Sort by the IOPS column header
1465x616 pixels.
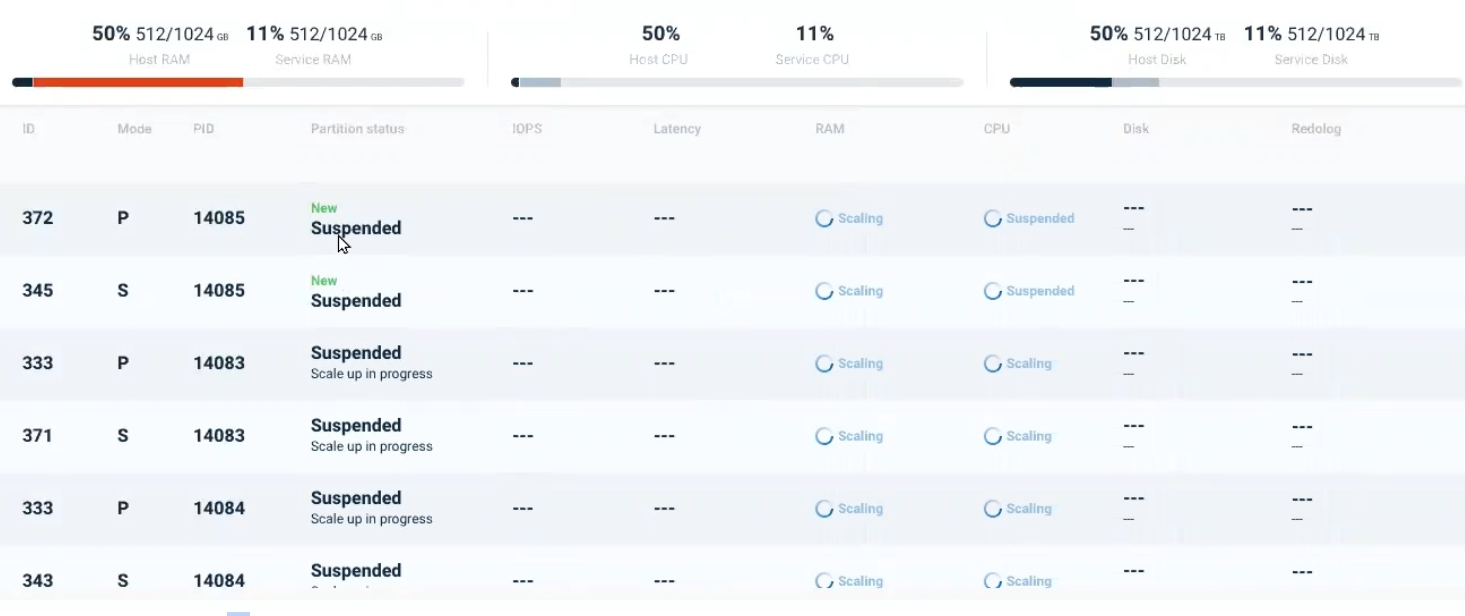[x=527, y=129]
